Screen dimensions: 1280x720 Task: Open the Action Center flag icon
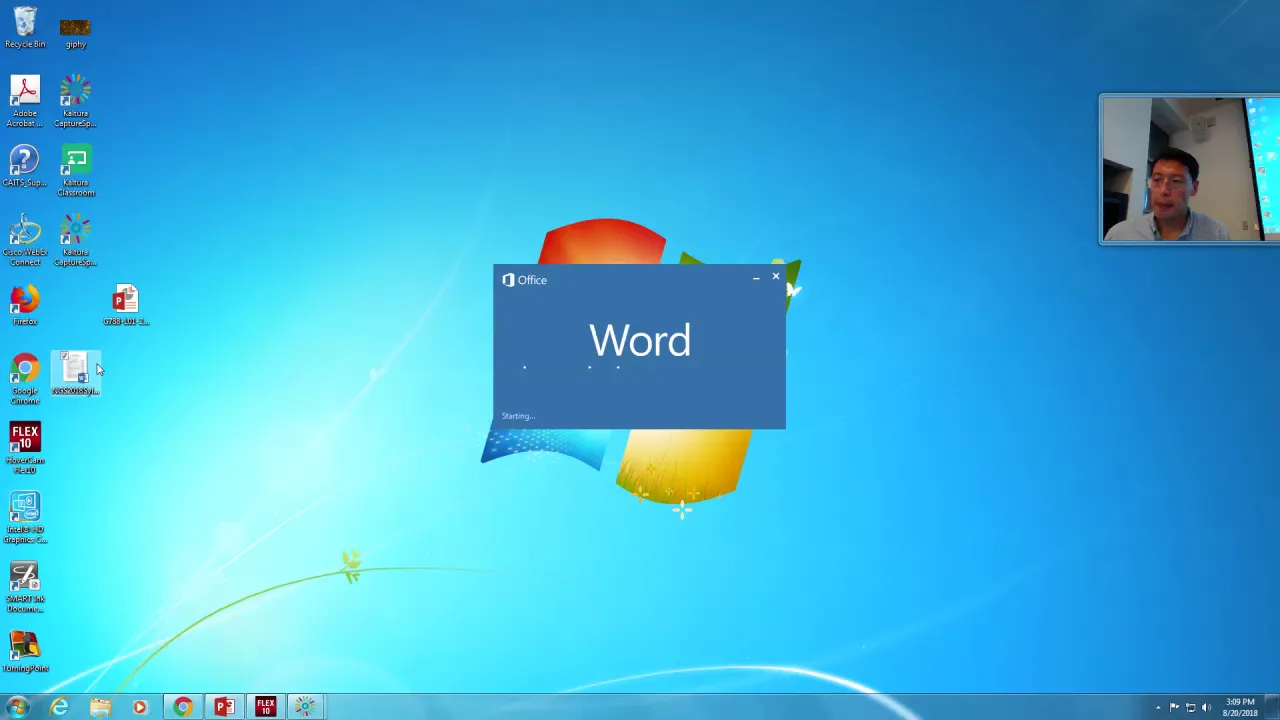click(x=1174, y=708)
